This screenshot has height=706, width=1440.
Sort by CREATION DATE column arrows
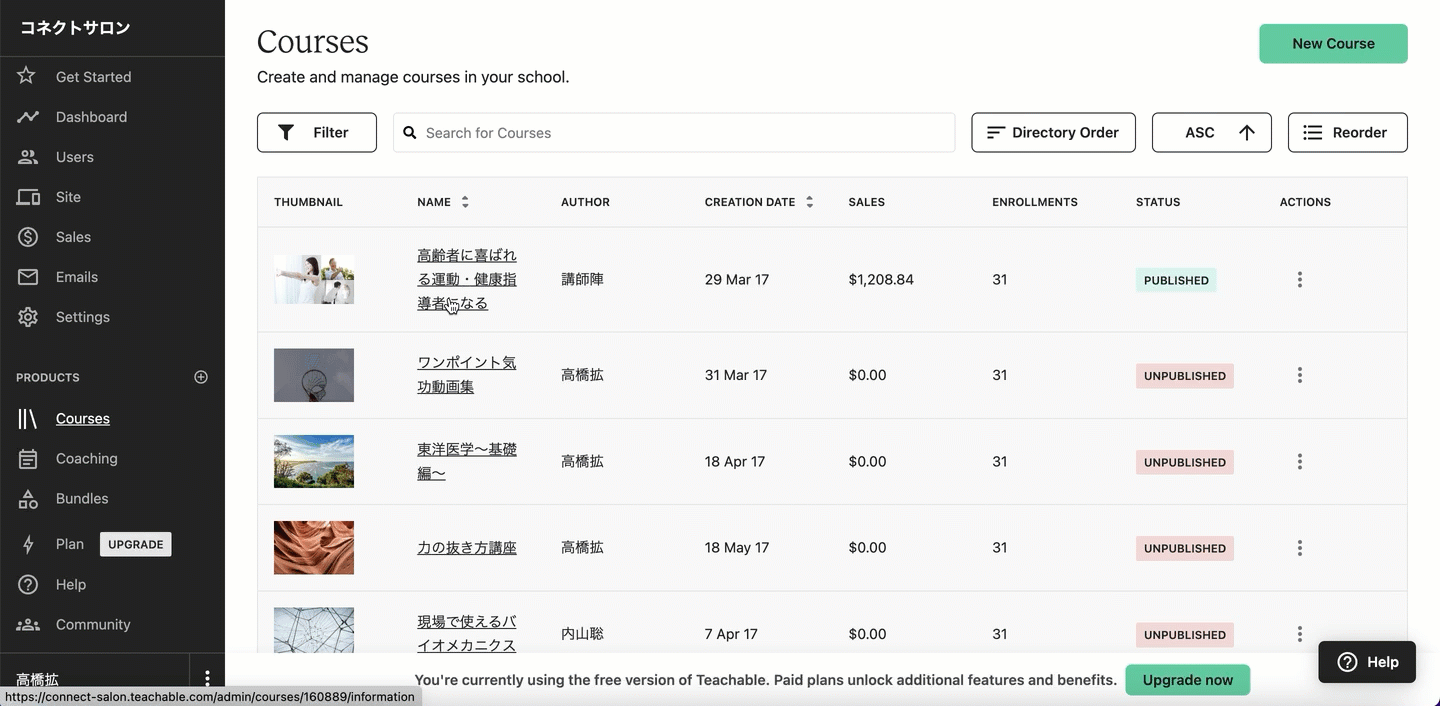tap(809, 202)
